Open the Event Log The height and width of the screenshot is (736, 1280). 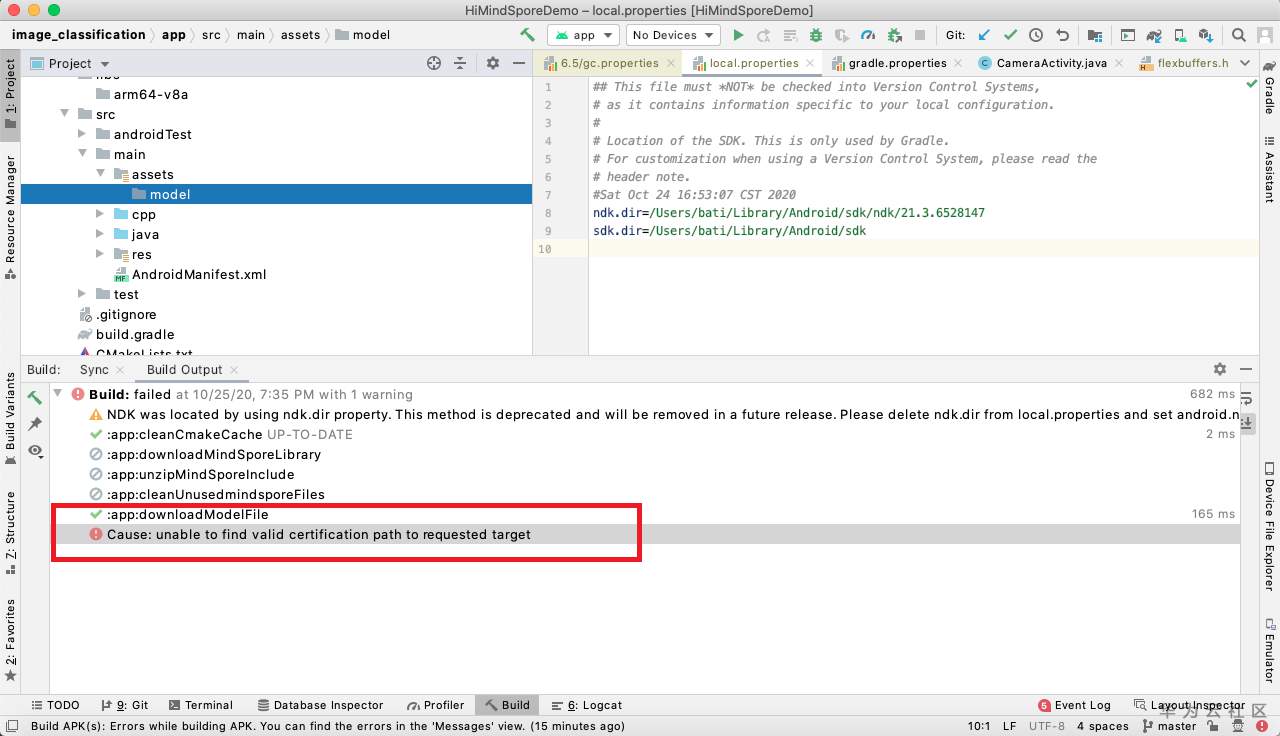[x=1074, y=705]
